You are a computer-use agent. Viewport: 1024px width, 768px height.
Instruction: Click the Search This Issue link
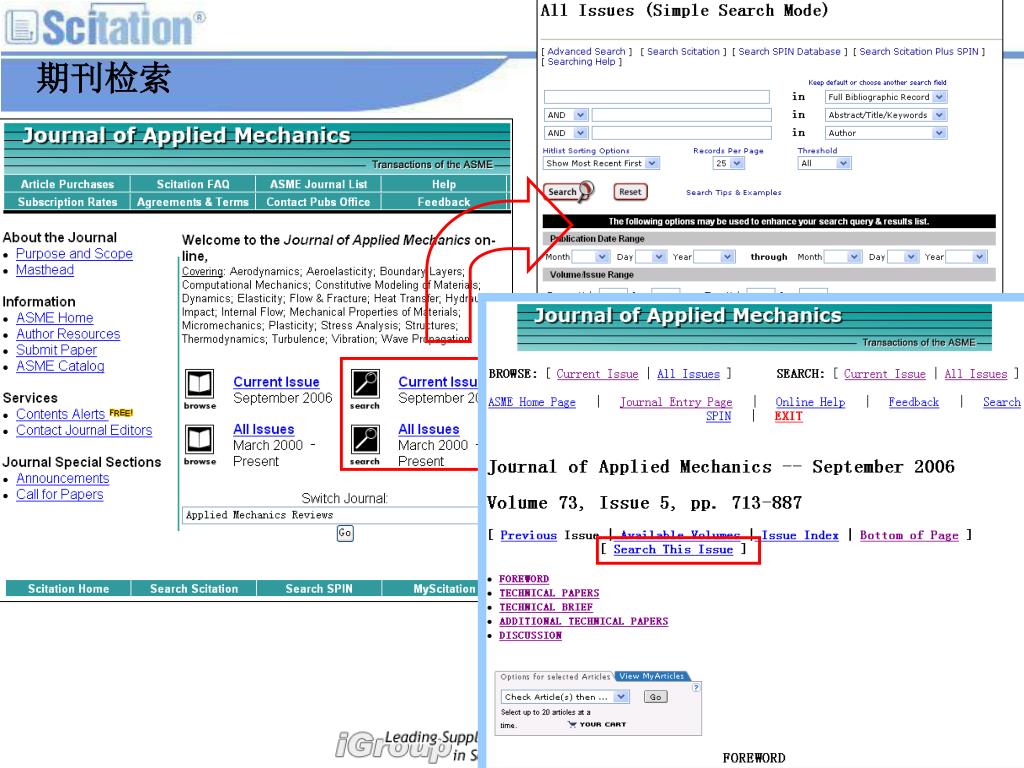point(673,549)
